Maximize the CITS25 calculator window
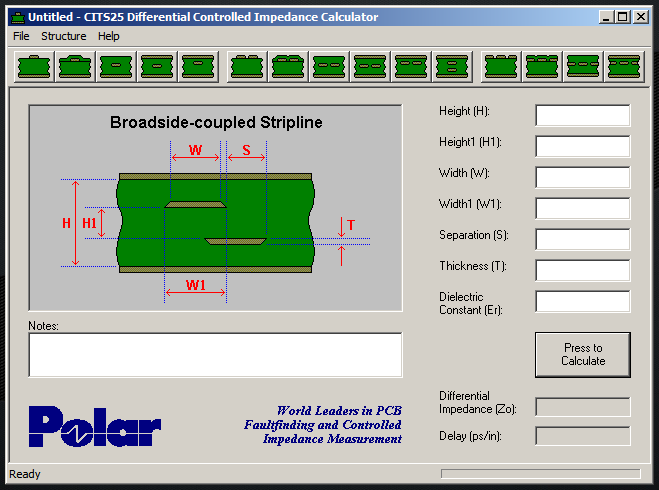Image resolution: width=659 pixels, height=490 pixels. 622,17
